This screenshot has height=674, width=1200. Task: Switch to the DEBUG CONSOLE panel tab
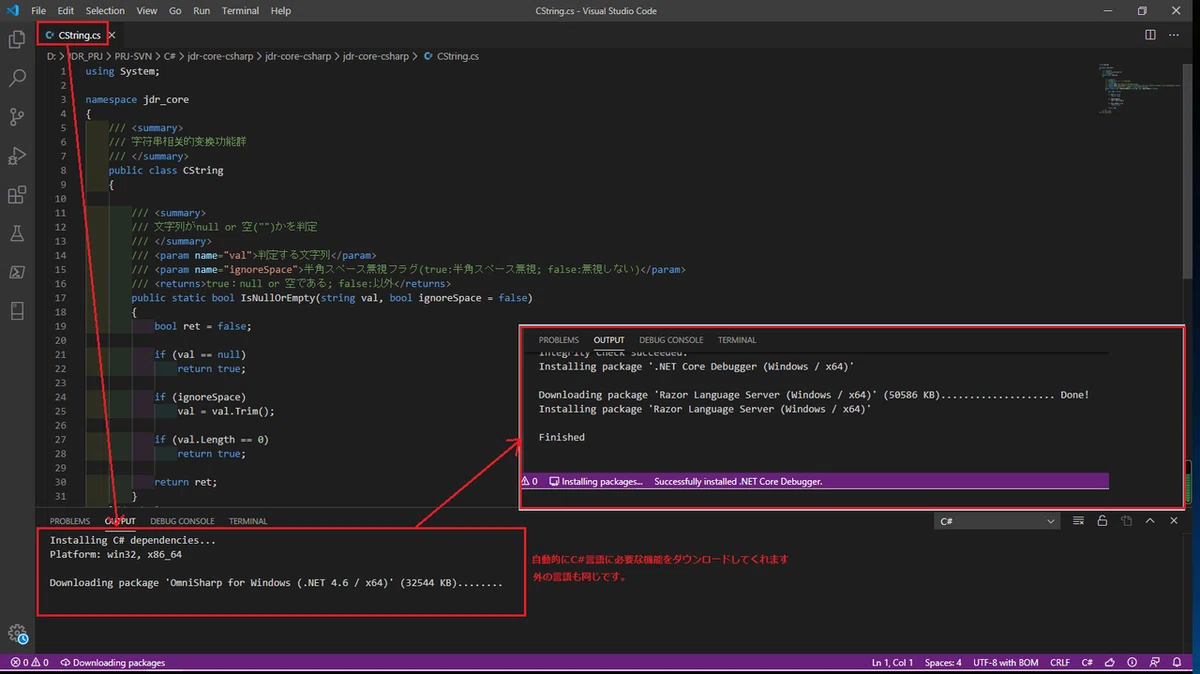click(182, 521)
